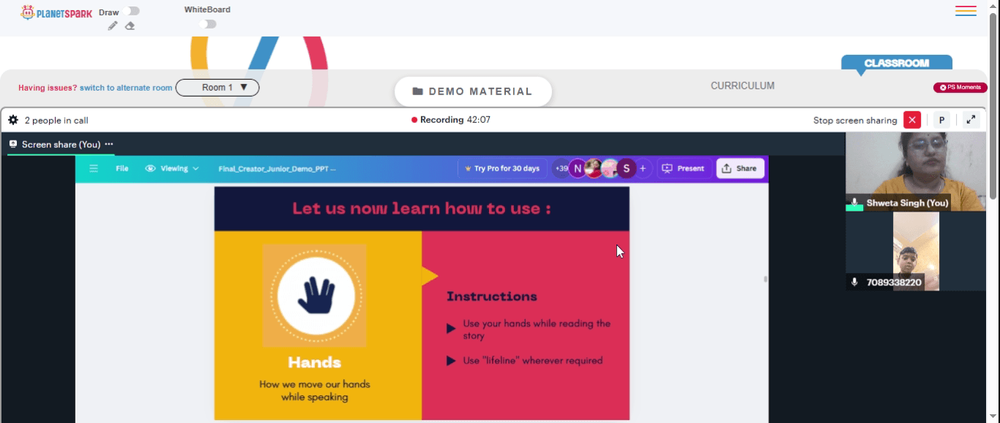Switch to the Curriculum tab

tap(742, 85)
